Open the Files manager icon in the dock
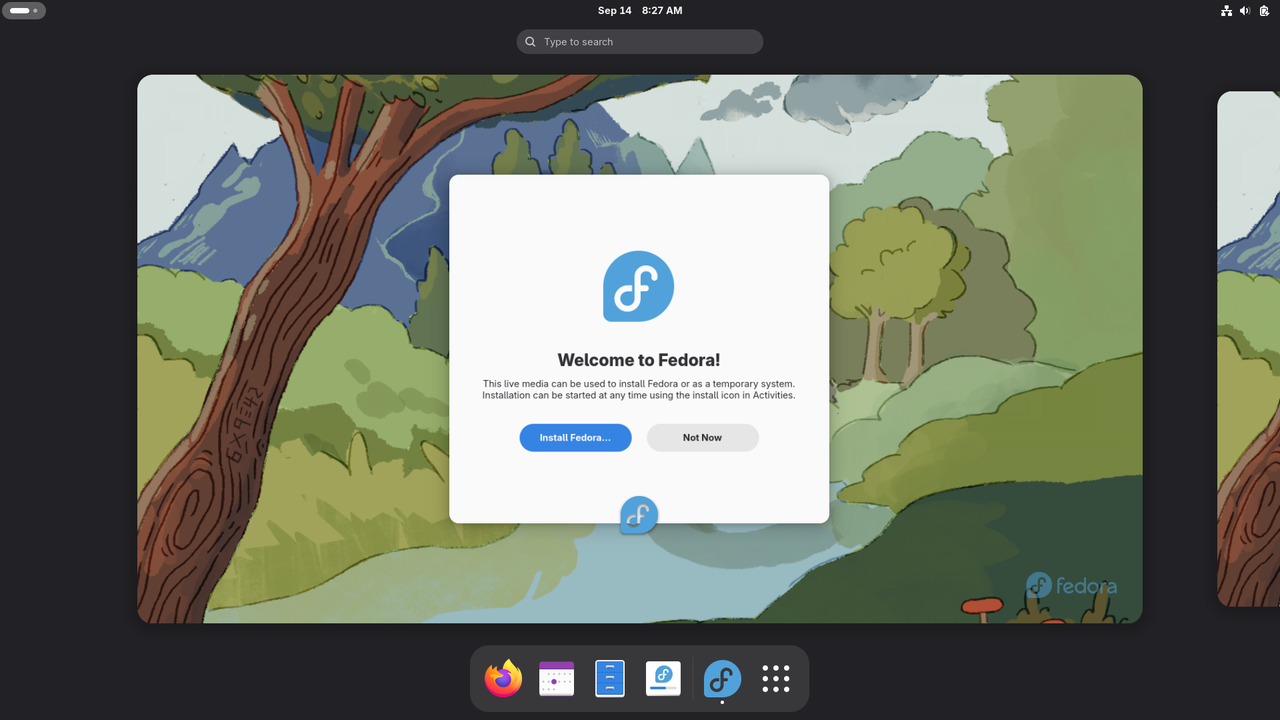1280x720 pixels. tap(610, 678)
